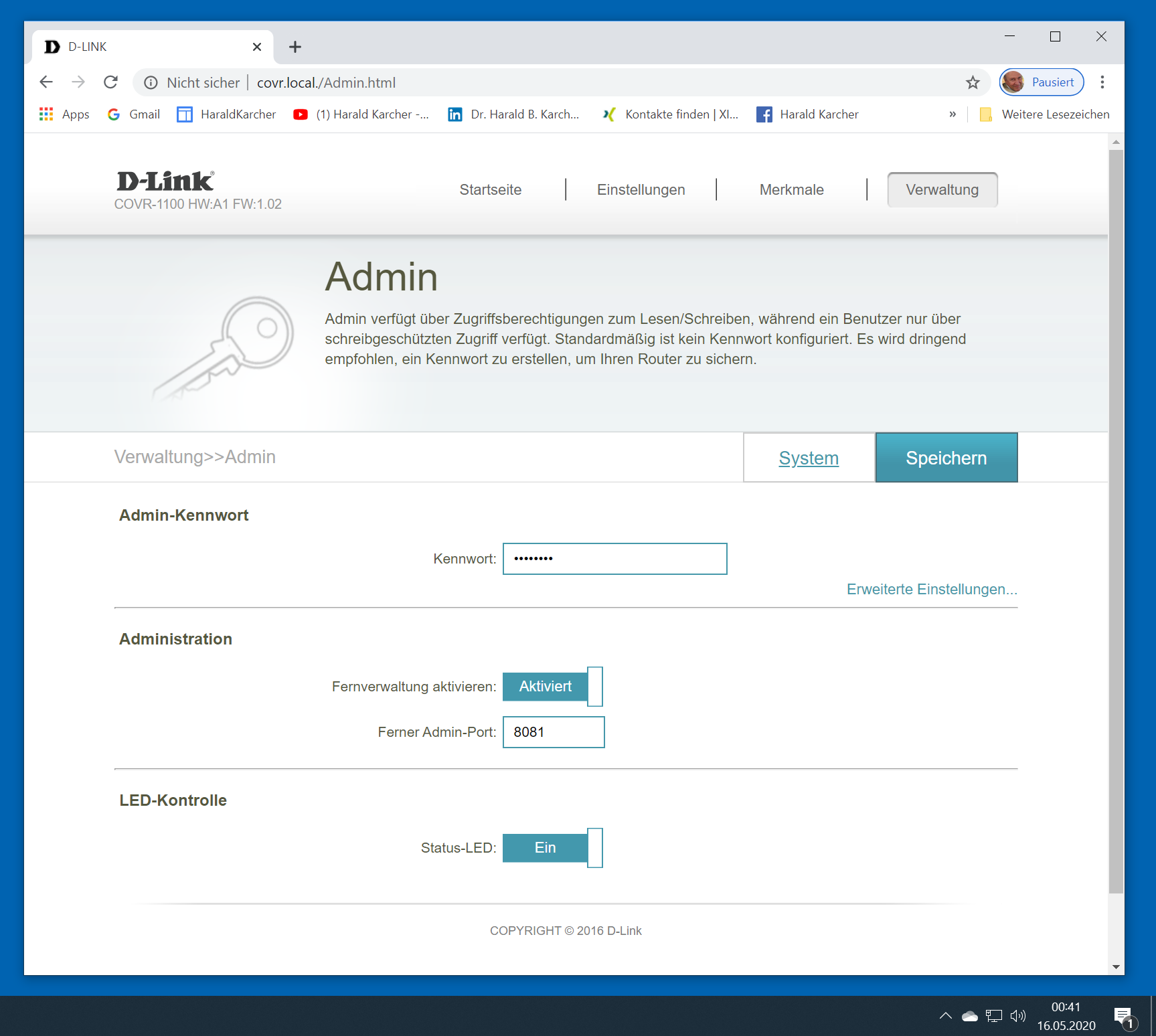The width and height of the screenshot is (1156, 1036).
Task: Toggle the Fernverwaltung aktivieren switch
Action: 552,687
